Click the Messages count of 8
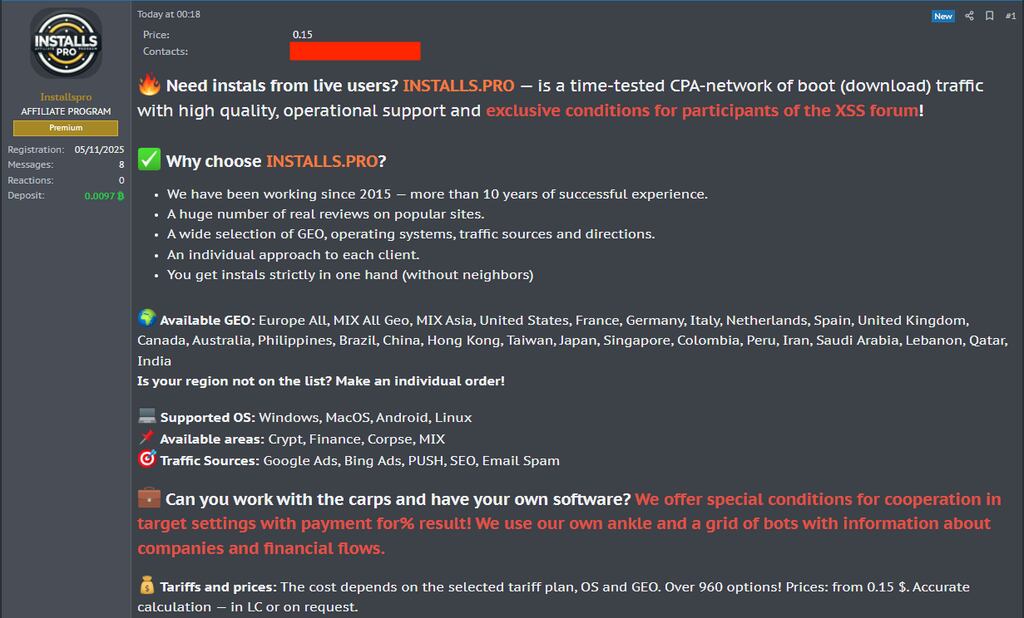This screenshot has height=618, width=1024. pyautogui.click(x=119, y=164)
